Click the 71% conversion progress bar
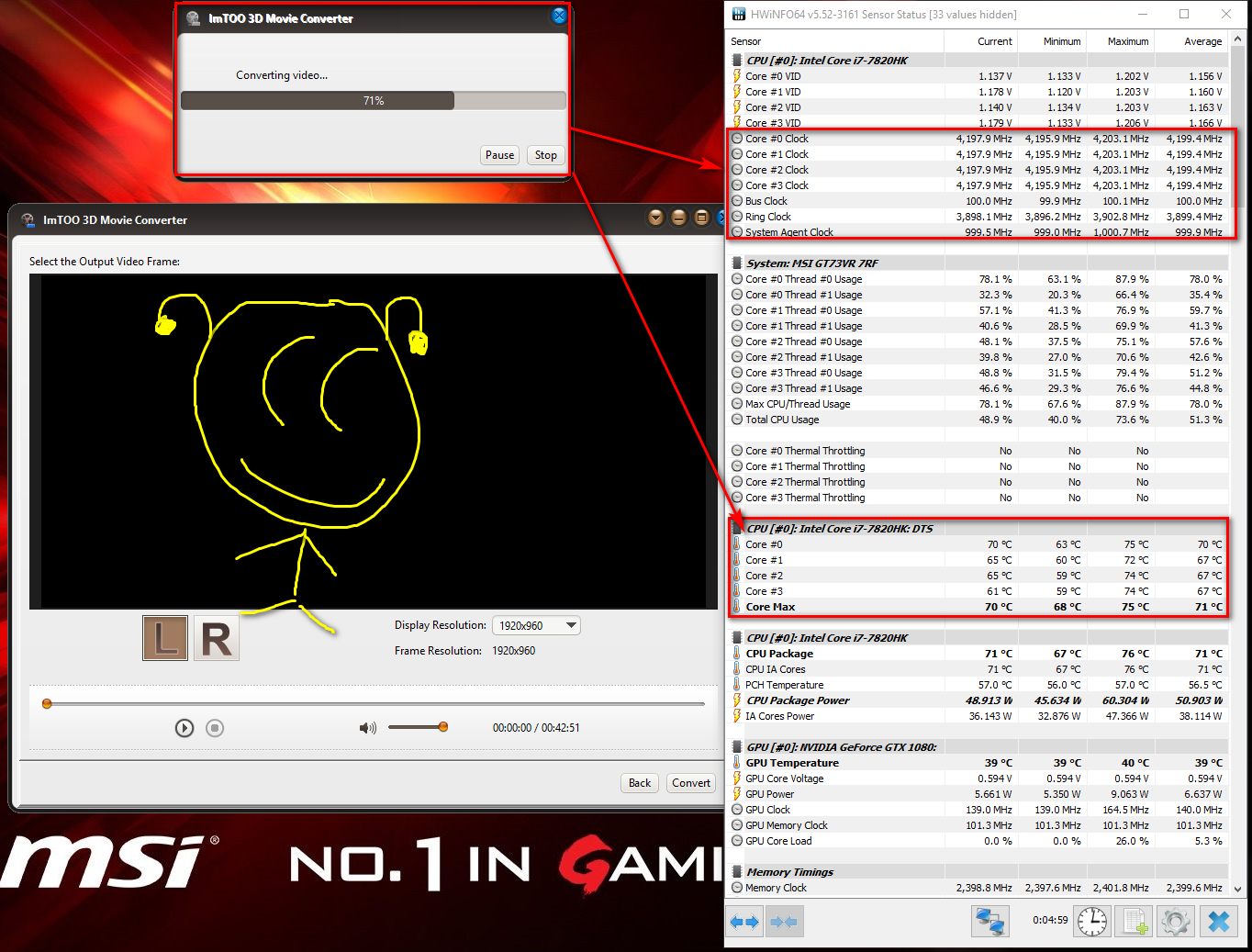 (x=374, y=101)
